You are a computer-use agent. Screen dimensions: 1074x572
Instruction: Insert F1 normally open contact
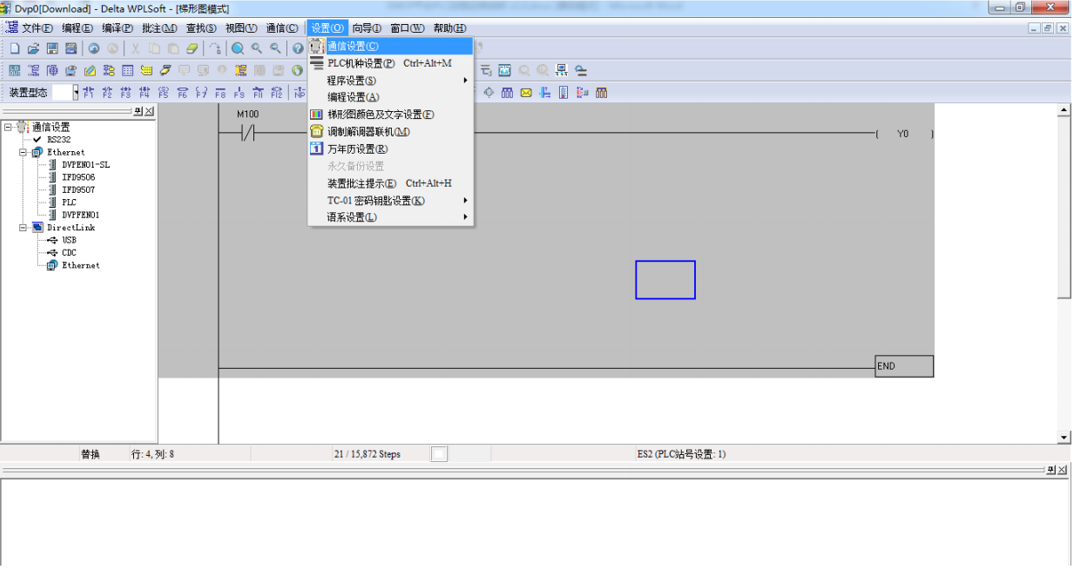pos(88,92)
